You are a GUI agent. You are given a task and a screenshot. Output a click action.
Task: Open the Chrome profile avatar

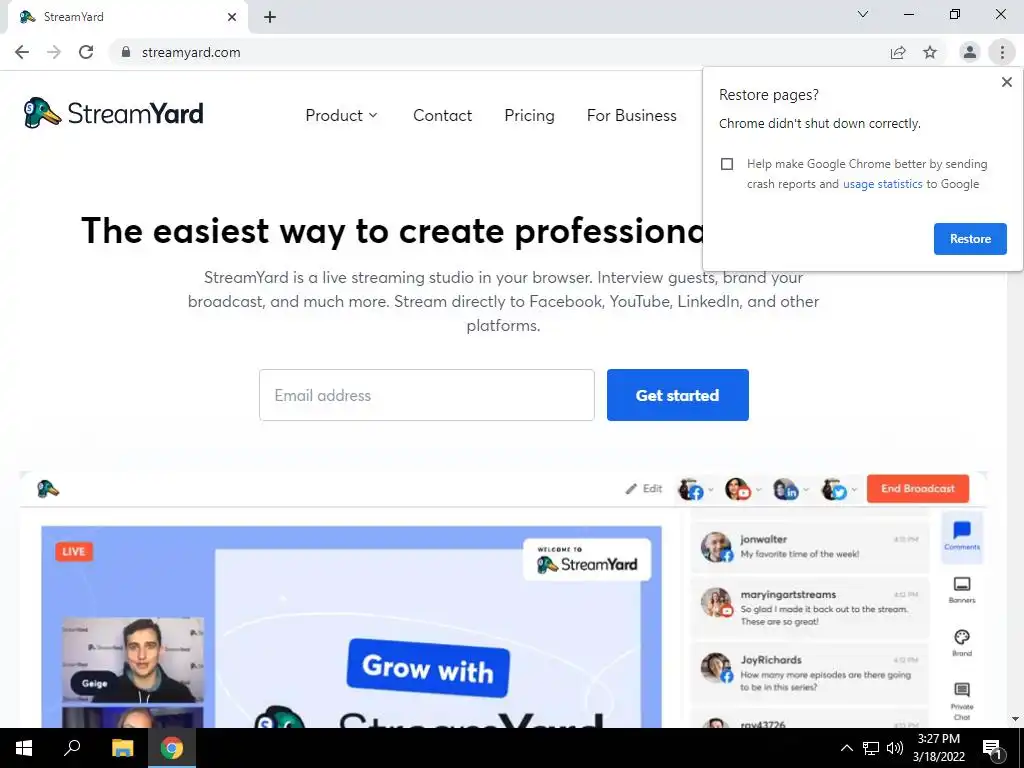point(970,52)
